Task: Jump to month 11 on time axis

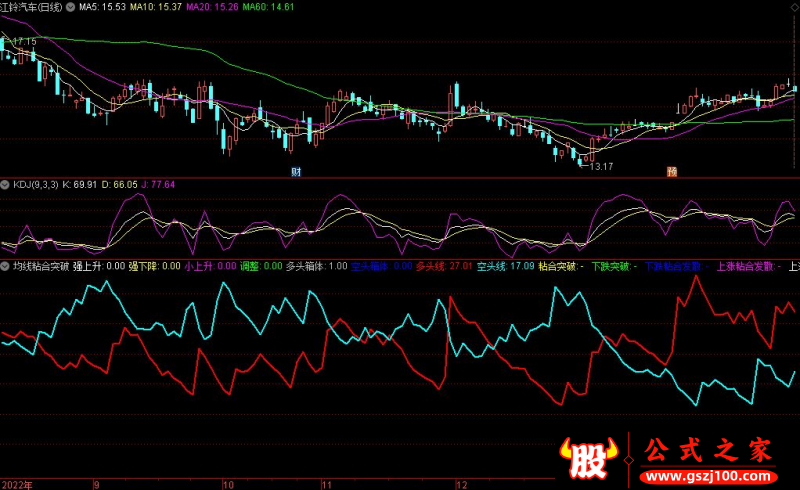Action: (327, 485)
